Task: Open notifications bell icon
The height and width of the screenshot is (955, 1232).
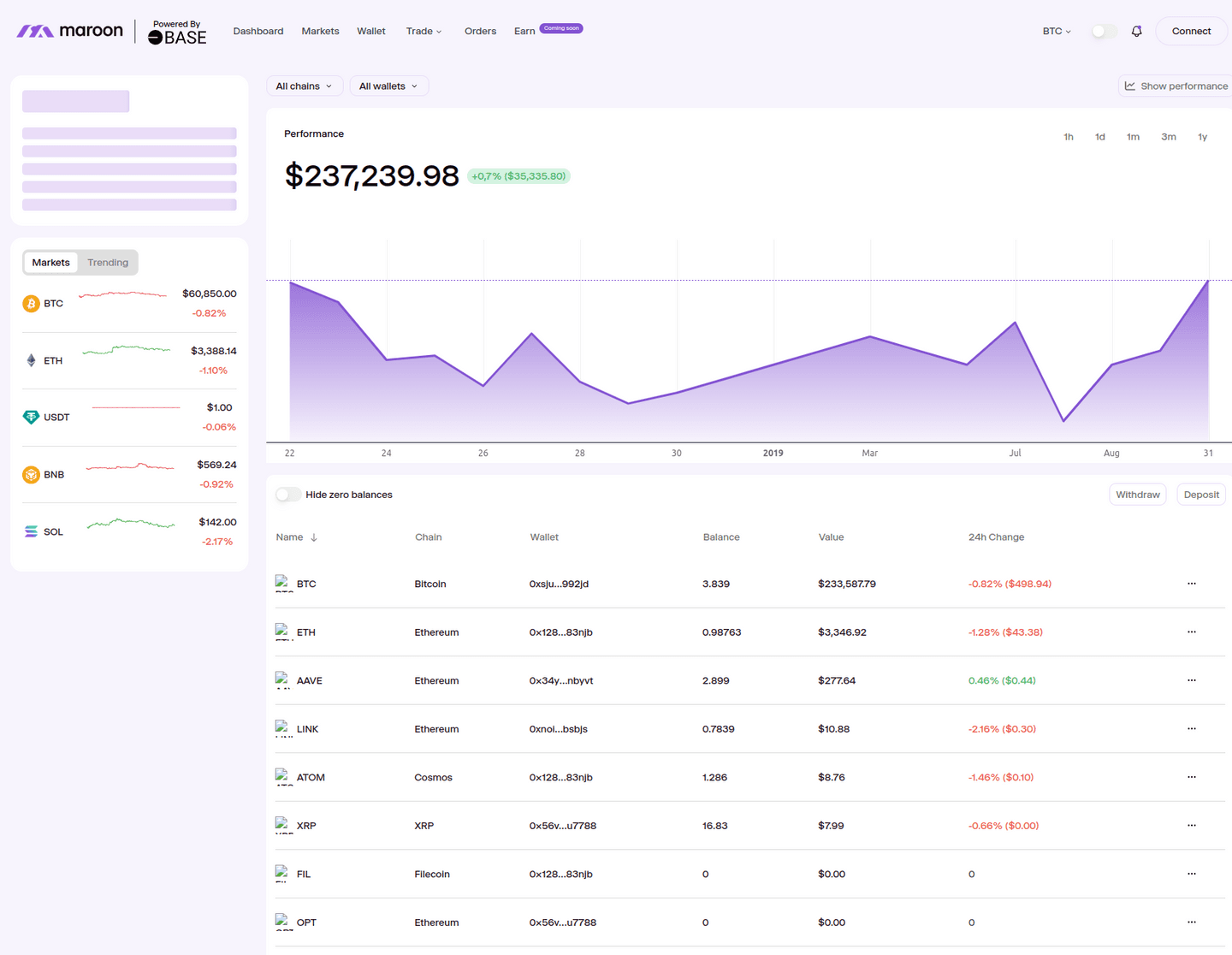Action: point(1136,31)
